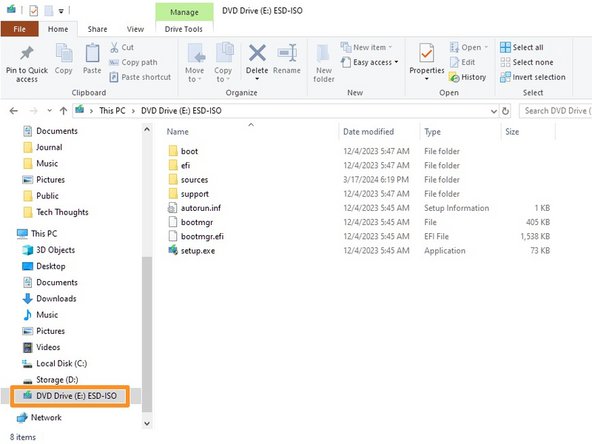Open Customize Quick Access Toolbar dropdown
The height and width of the screenshot is (444, 592).
tap(61, 11)
